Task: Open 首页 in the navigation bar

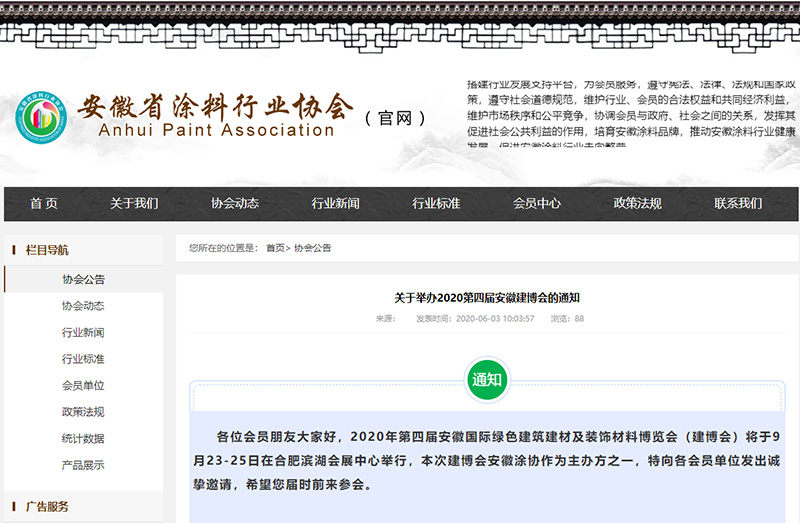Action: click(43, 203)
